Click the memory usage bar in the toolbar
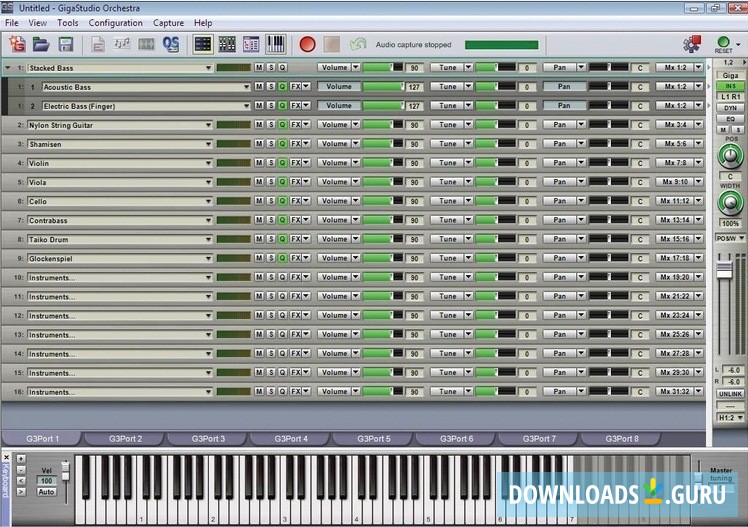 (x=501, y=45)
